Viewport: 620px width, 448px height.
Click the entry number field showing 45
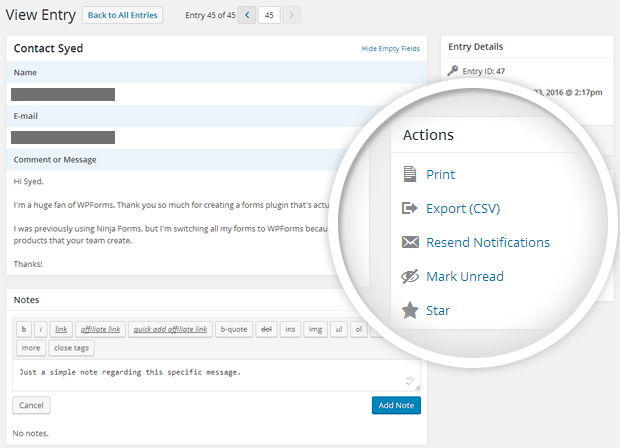[x=269, y=15]
